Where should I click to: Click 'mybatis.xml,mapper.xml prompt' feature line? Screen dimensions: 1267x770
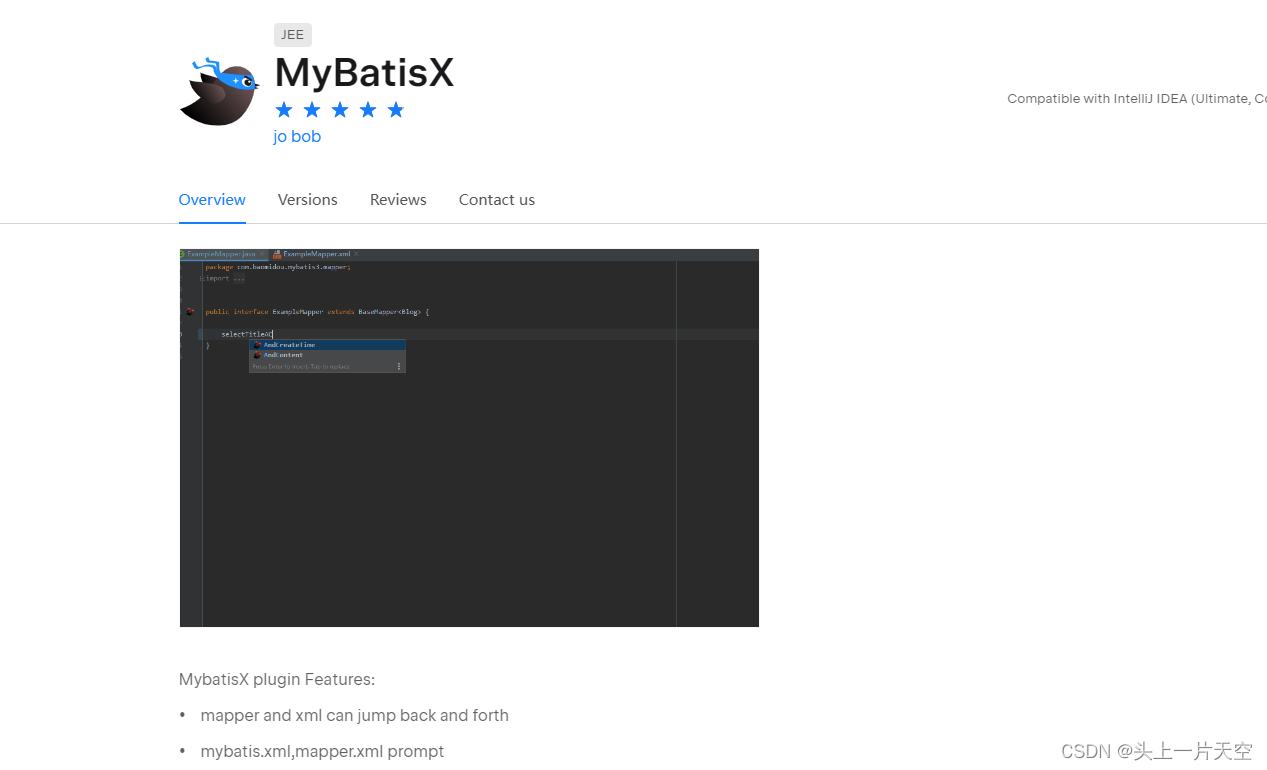(322, 751)
